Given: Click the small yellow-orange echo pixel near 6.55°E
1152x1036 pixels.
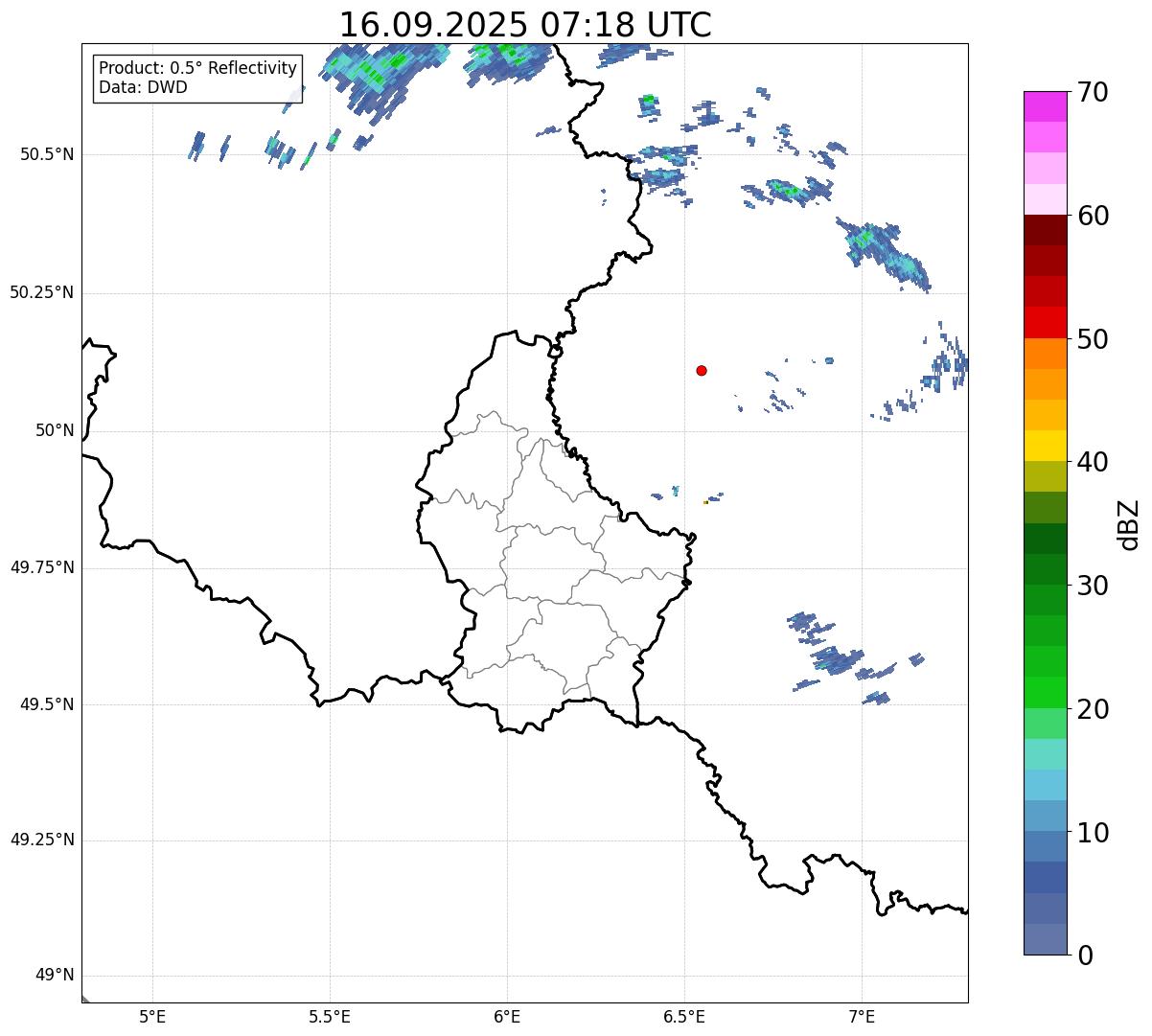Looking at the screenshot, I should pos(705,502).
